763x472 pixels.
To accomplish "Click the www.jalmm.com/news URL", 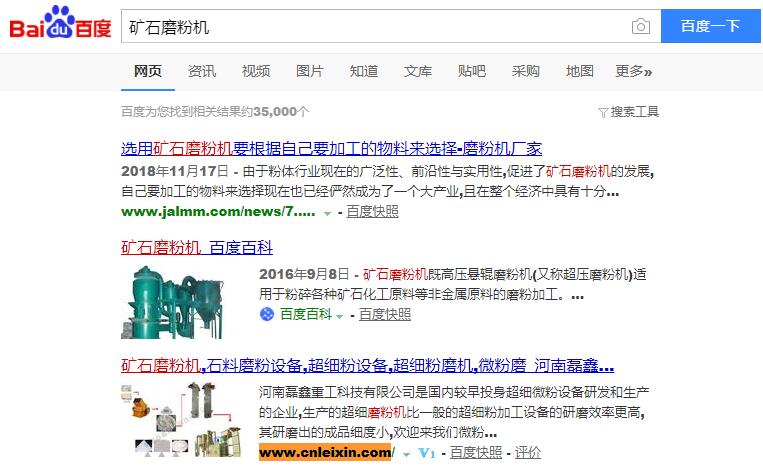I will 218,212.
